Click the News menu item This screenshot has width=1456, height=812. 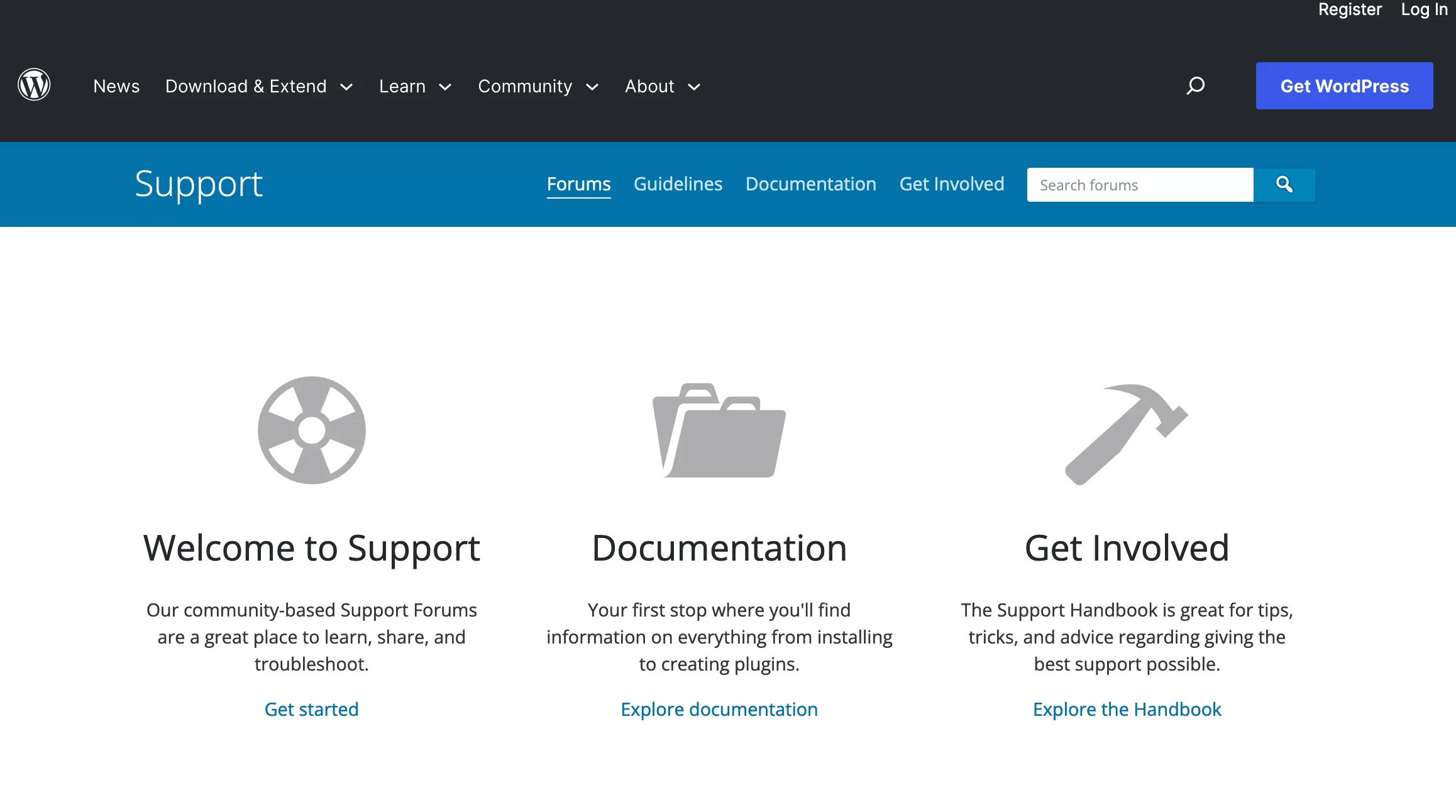coord(116,86)
